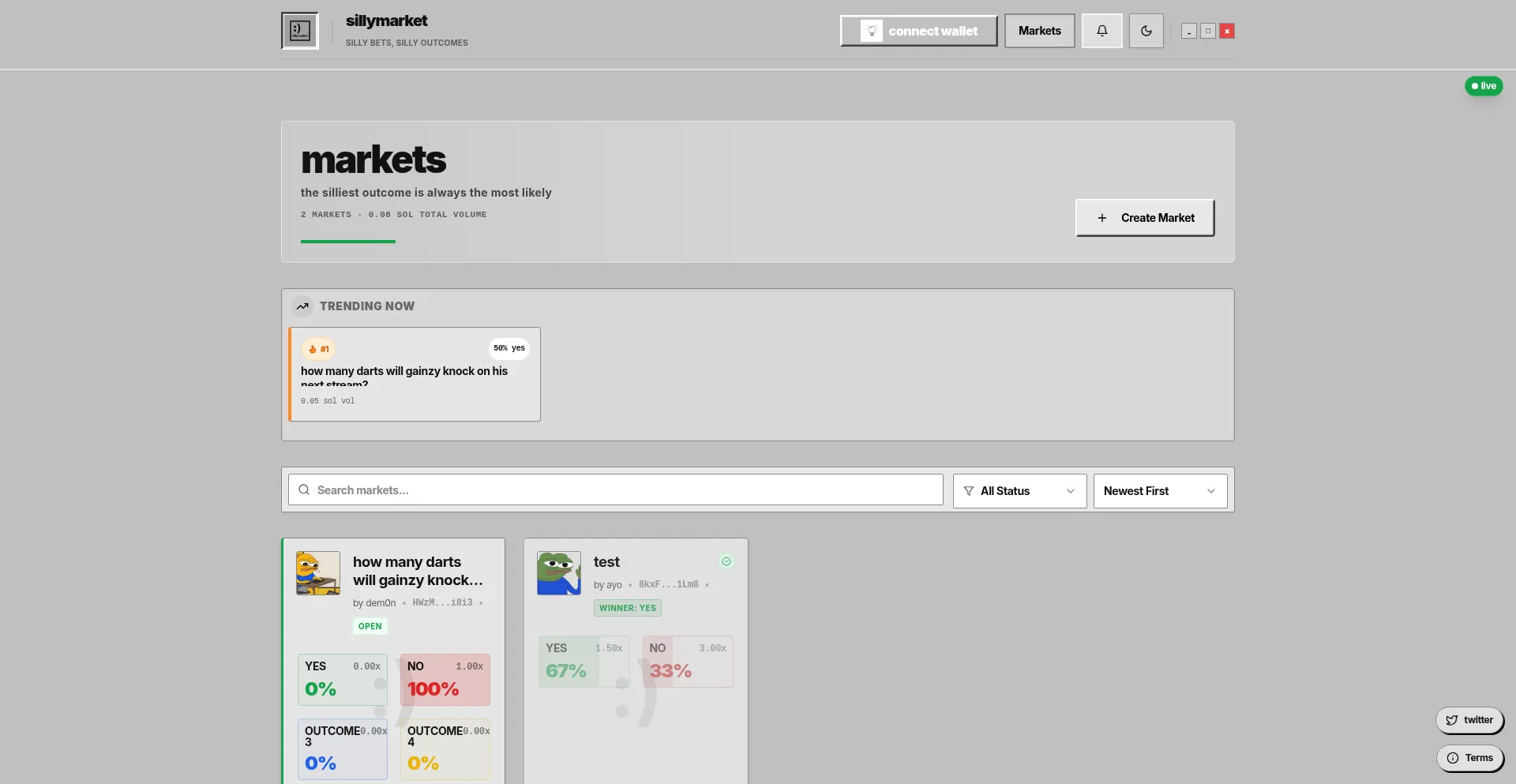Expand the All Status filter dropdown
The image size is (1516, 784).
coord(1019,491)
